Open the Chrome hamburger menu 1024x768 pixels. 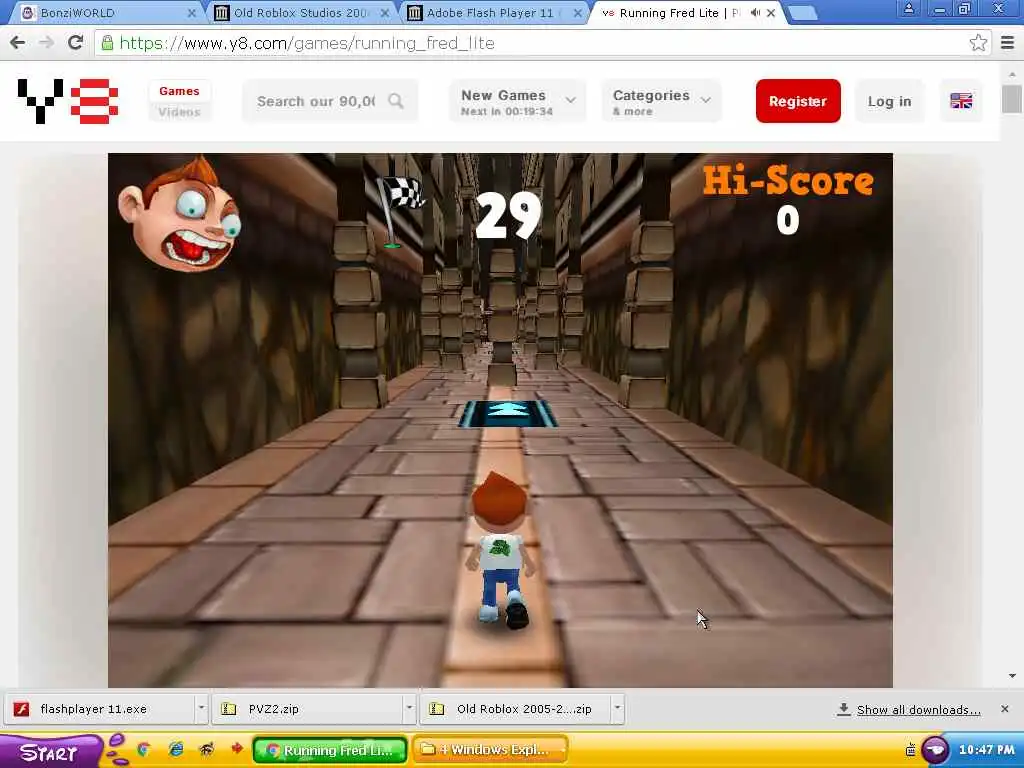(x=1008, y=43)
